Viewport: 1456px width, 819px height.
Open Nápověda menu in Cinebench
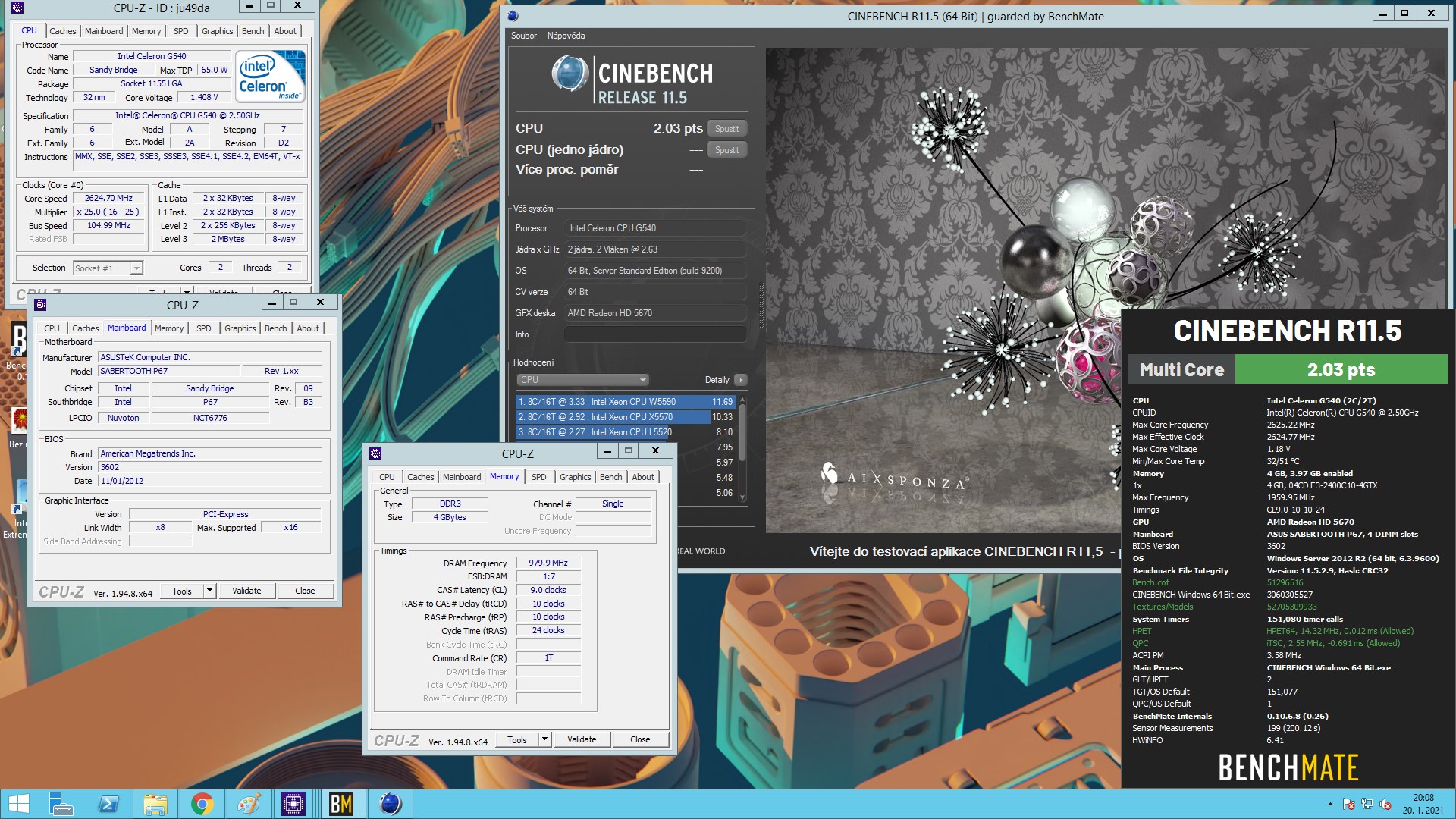[x=566, y=36]
